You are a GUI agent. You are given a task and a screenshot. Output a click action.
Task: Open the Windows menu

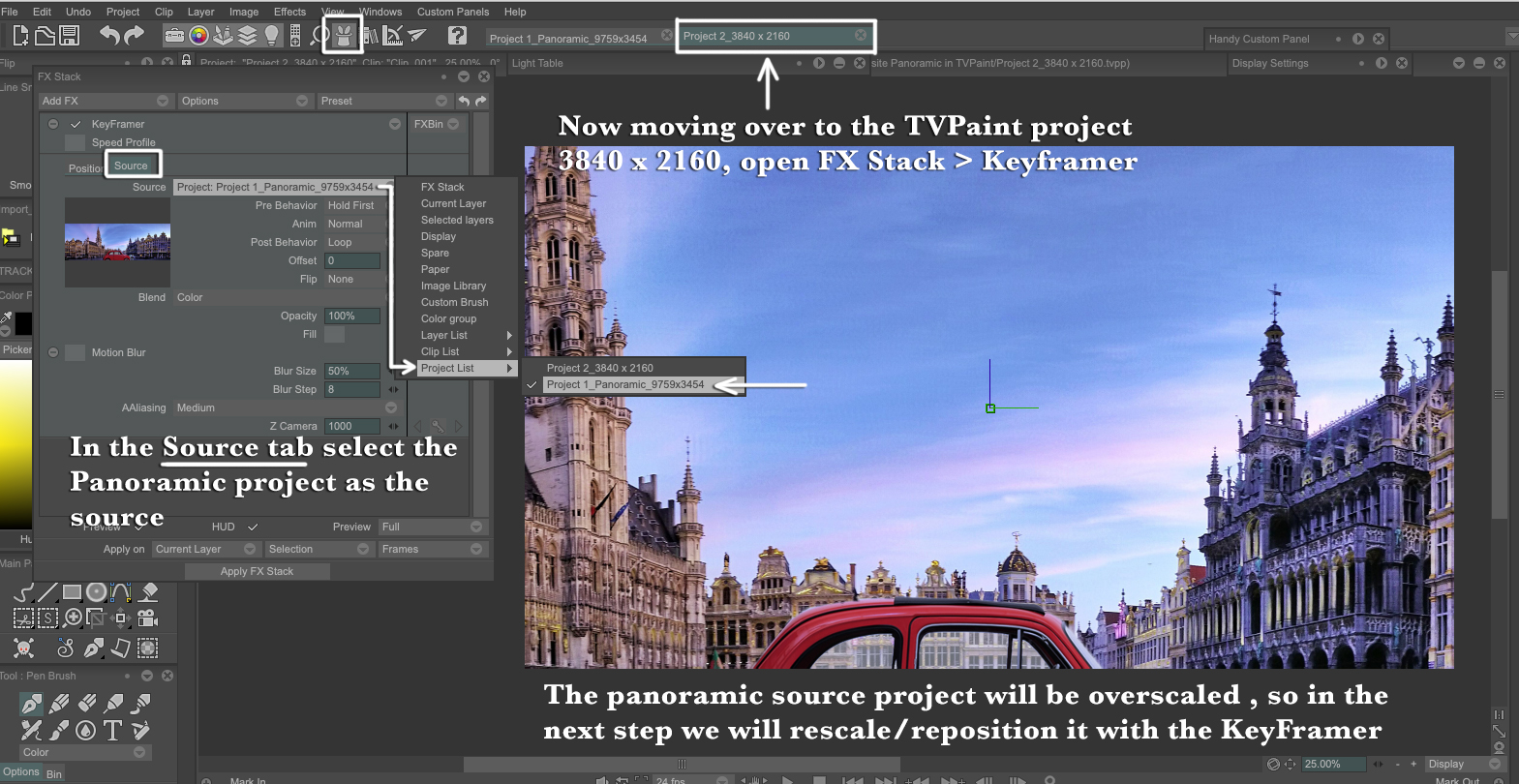tap(380, 12)
